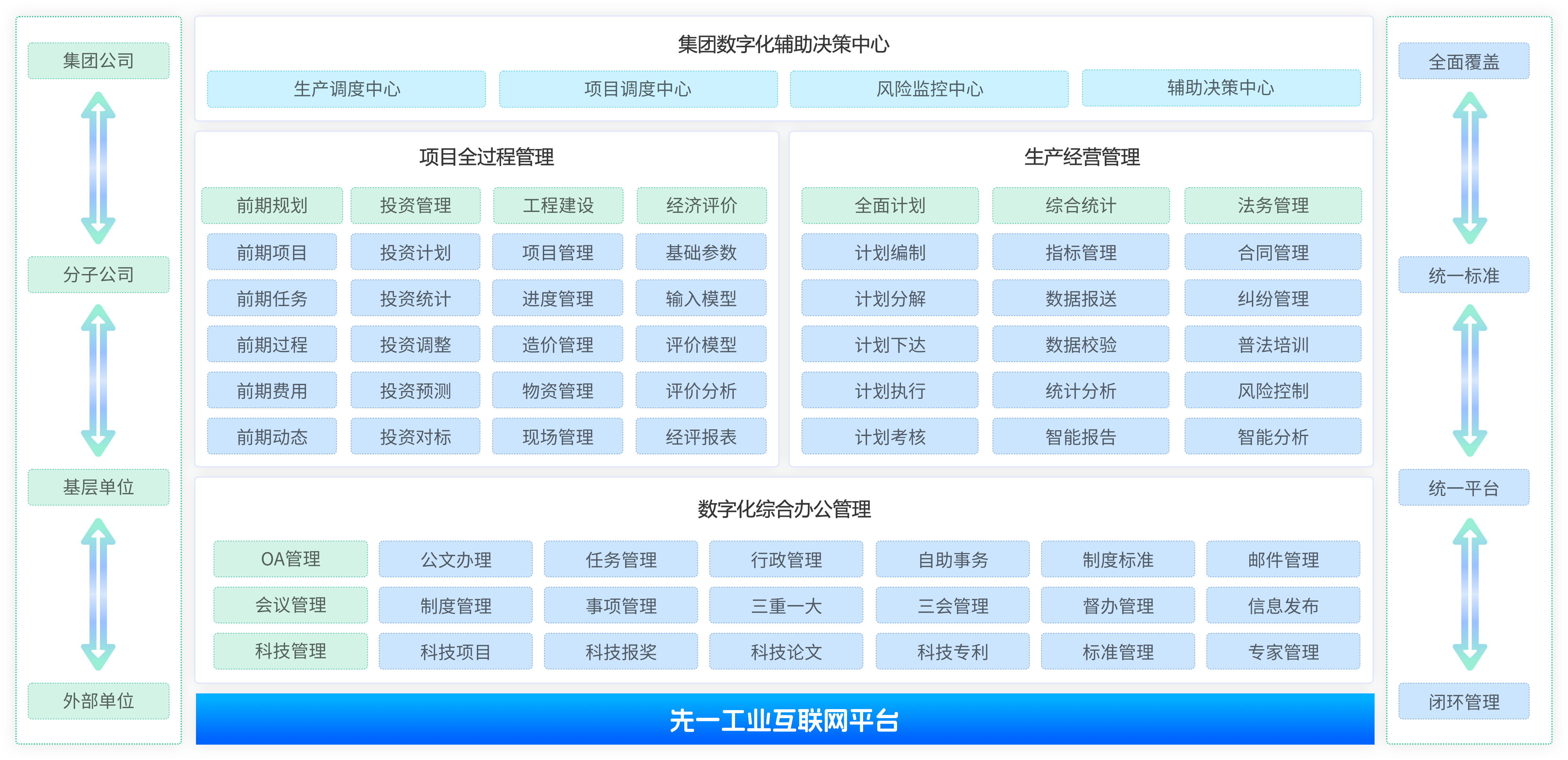Click 项目管理 item
This screenshot has height=760, width=1568.
point(558,252)
